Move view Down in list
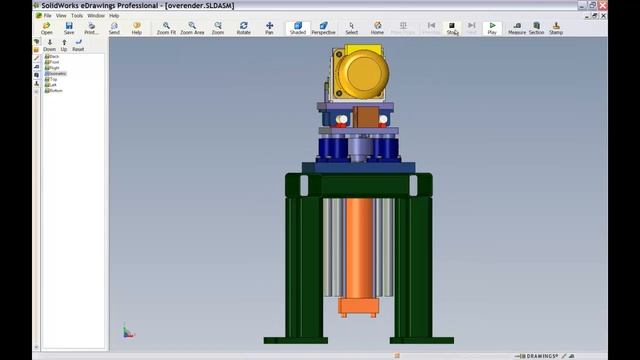The width and height of the screenshot is (640, 360). pyautogui.click(x=49, y=45)
